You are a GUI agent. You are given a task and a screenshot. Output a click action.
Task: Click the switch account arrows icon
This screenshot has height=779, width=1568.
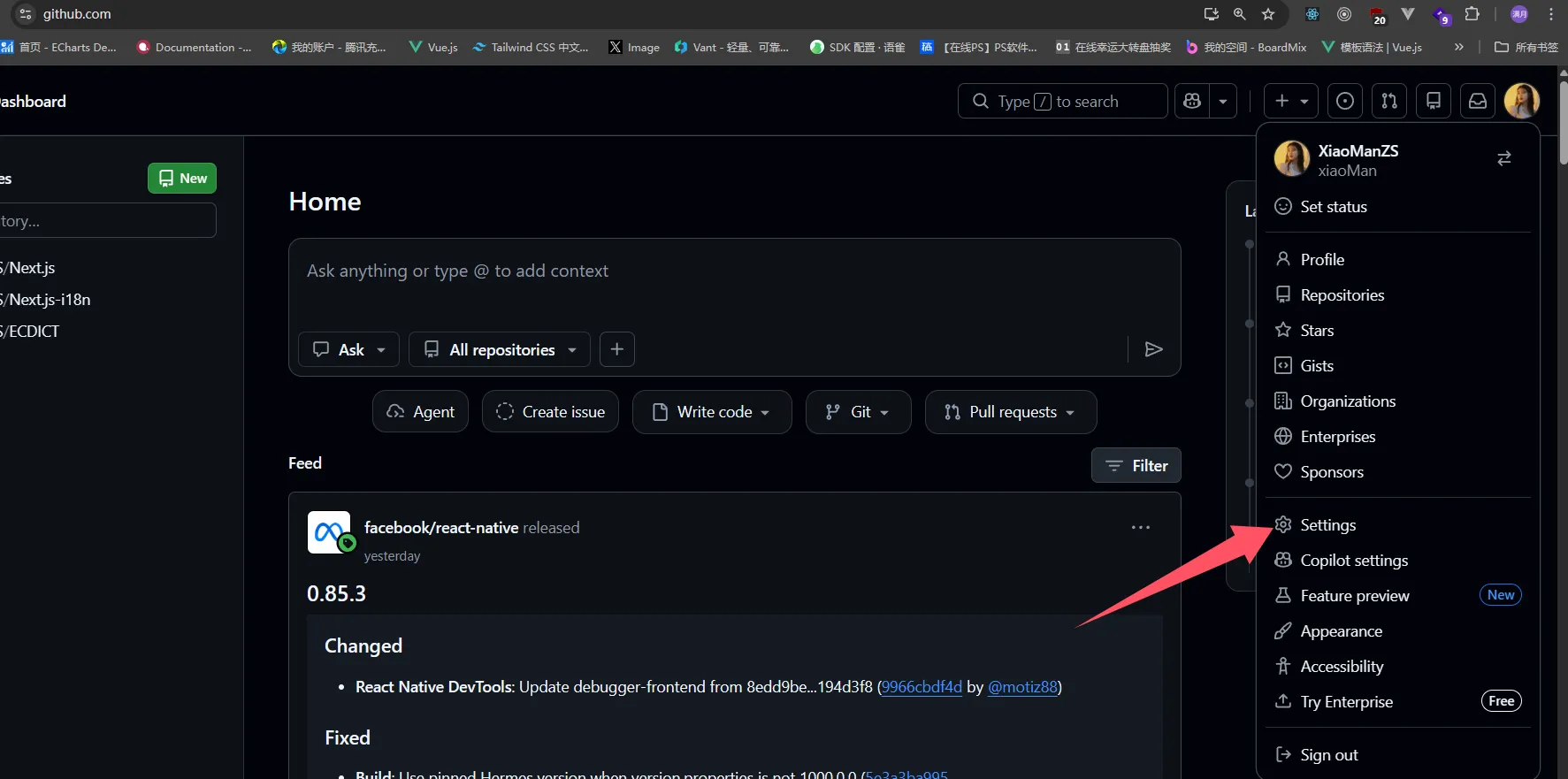(x=1503, y=158)
